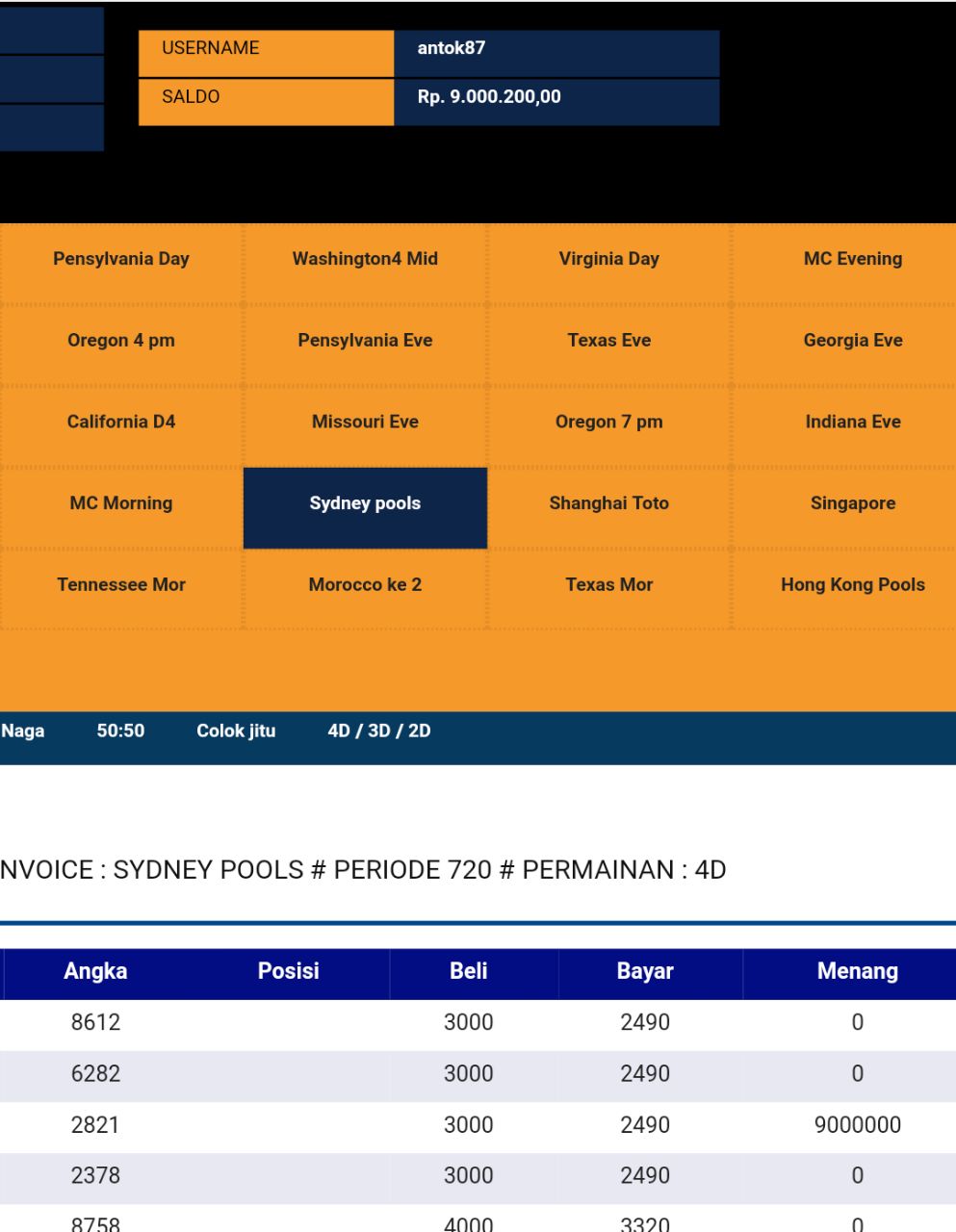Switch to the Colok jitu tab
Viewport: 956px width, 1232px height.
(236, 731)
